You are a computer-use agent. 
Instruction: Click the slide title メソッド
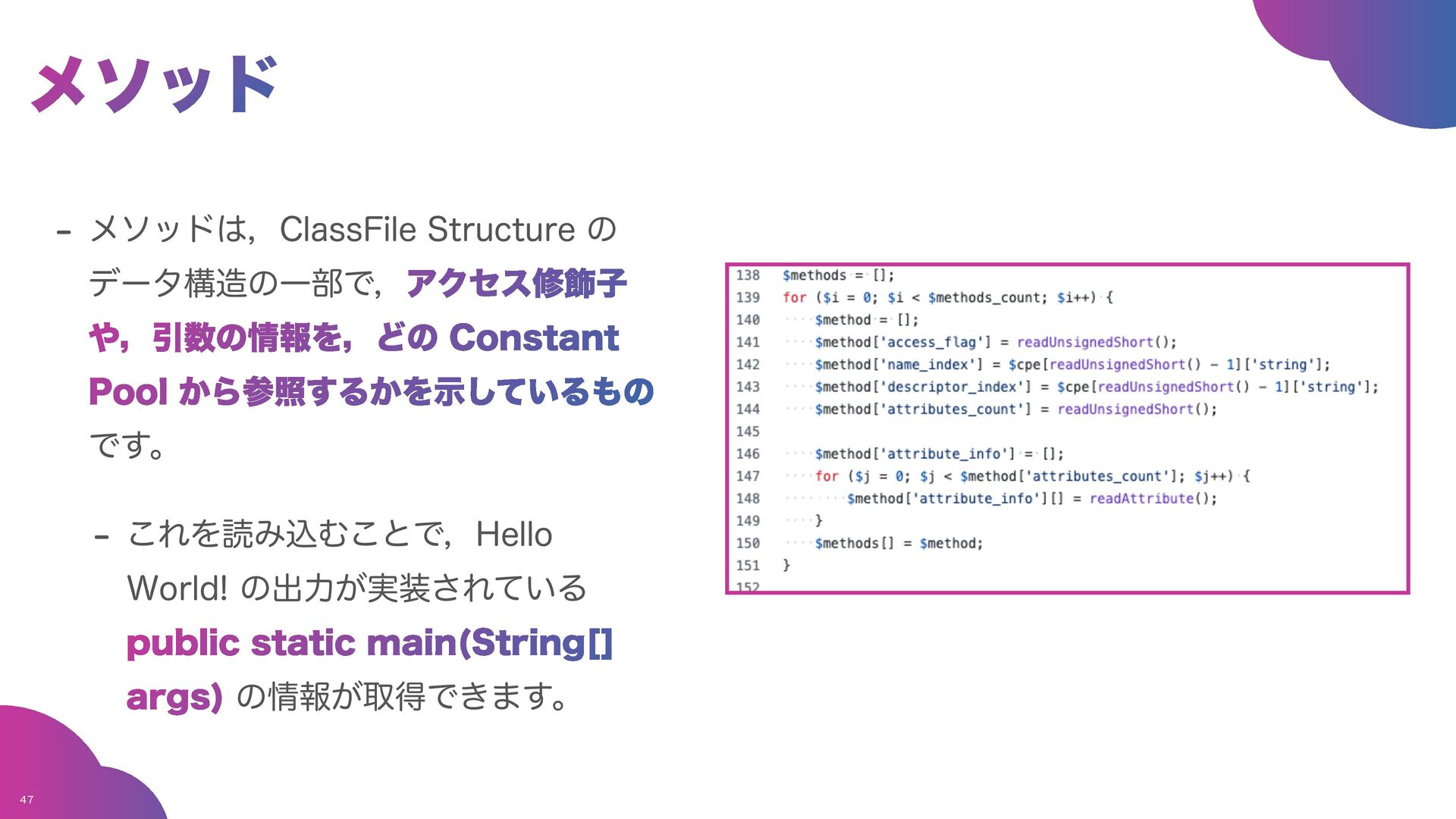[x=155, y=83]
